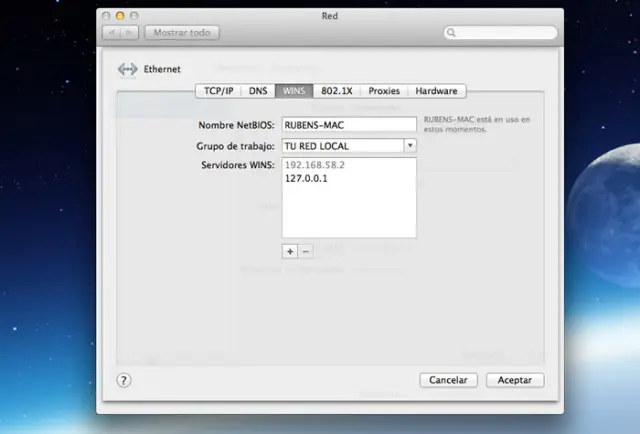Click the forward navigation arrow
640x434 pixels.
coord(130,33)
